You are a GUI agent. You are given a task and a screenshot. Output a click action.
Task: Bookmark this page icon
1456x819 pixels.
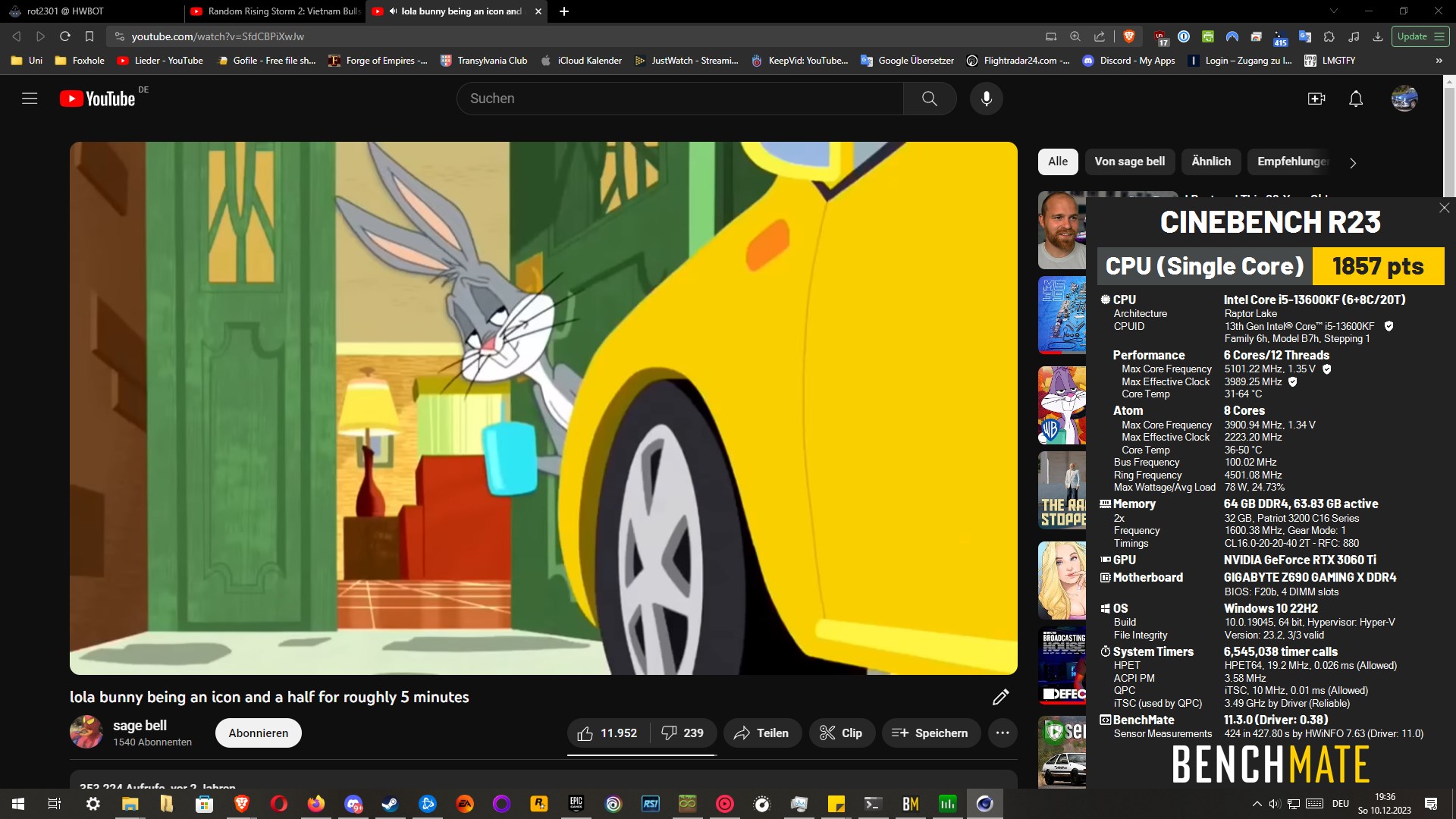pyautogui.click(x=89, y=36)
